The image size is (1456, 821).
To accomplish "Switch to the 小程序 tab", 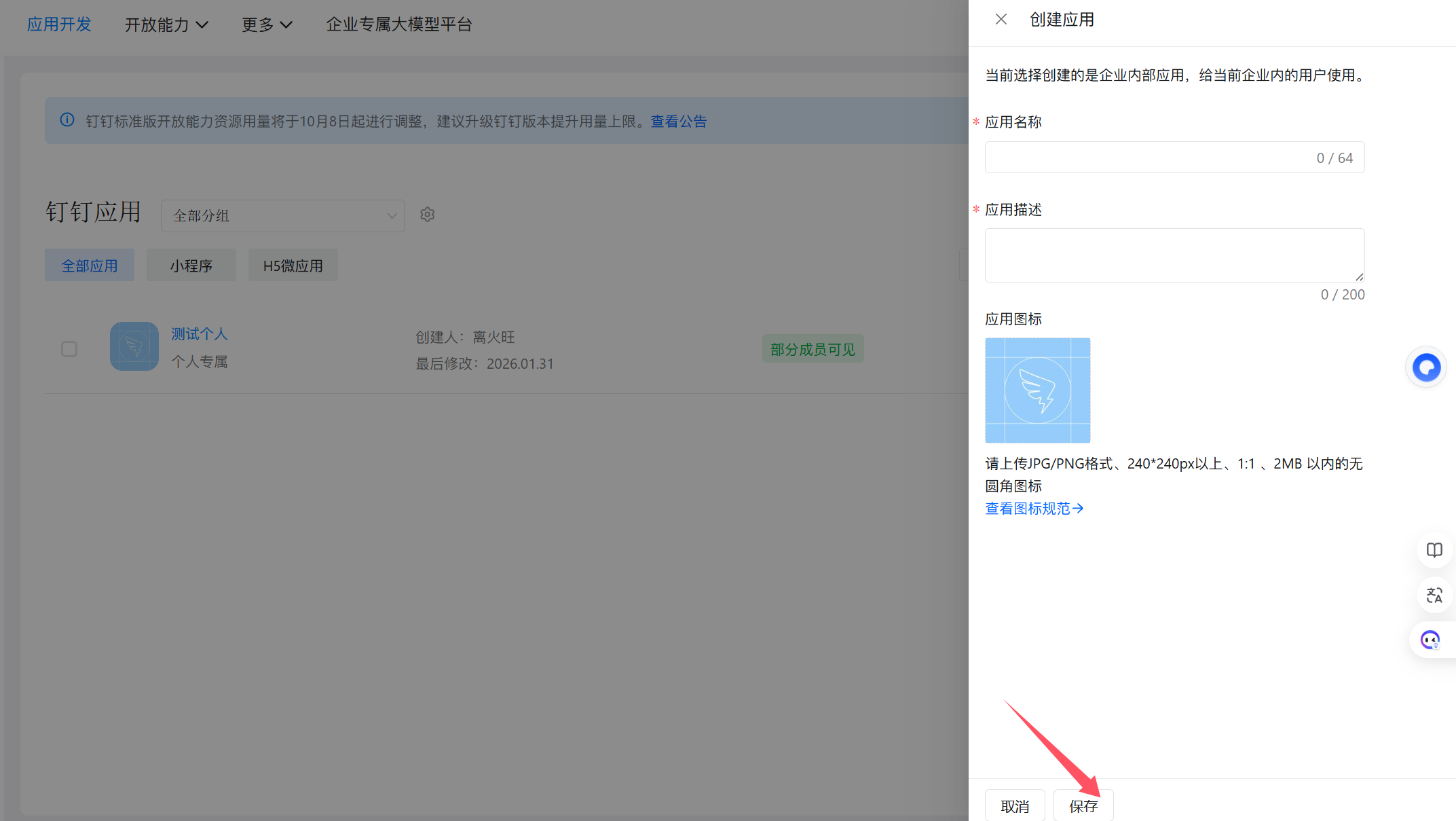I will 191,265.
